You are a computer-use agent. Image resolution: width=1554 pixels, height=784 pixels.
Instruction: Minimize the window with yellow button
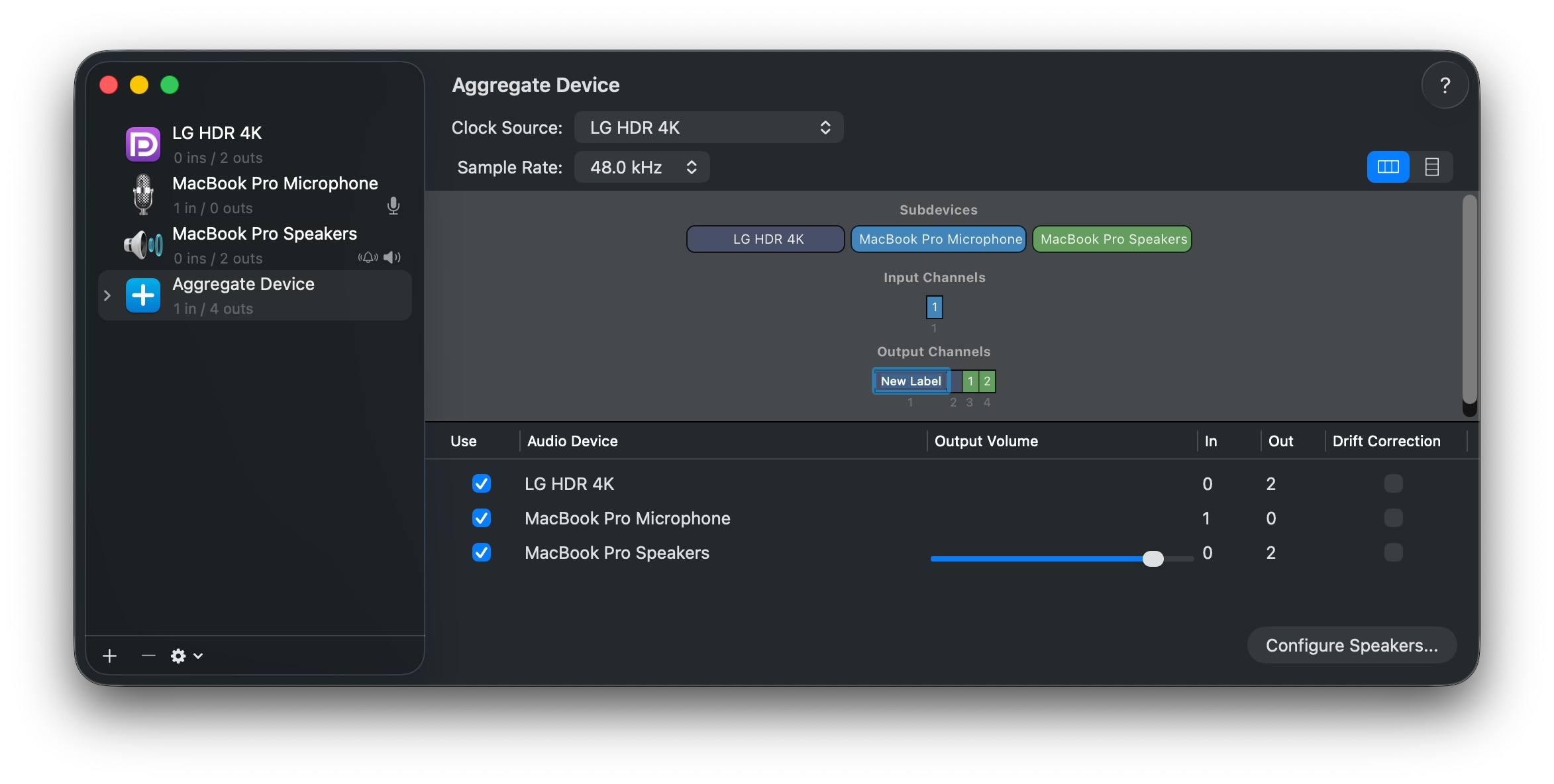[139, 85]
